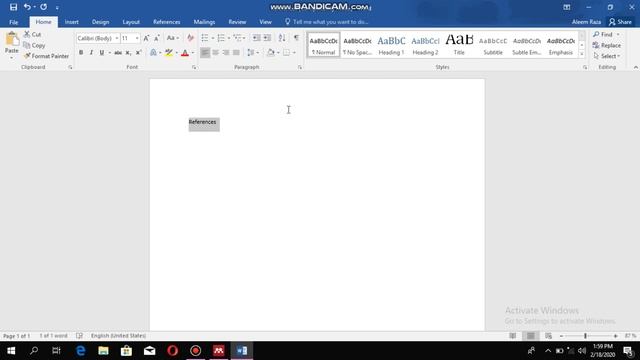Click the bulleted list icon
The width and height of the screenshot is (640, 360).
click(205, 38)
